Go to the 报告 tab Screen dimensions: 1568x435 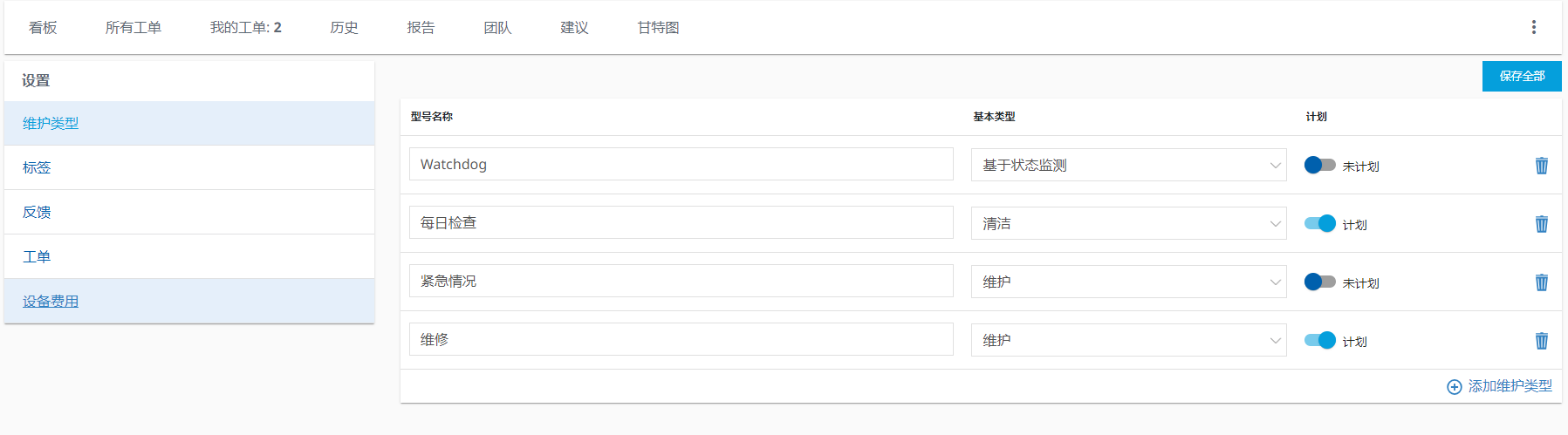(421, 28)
